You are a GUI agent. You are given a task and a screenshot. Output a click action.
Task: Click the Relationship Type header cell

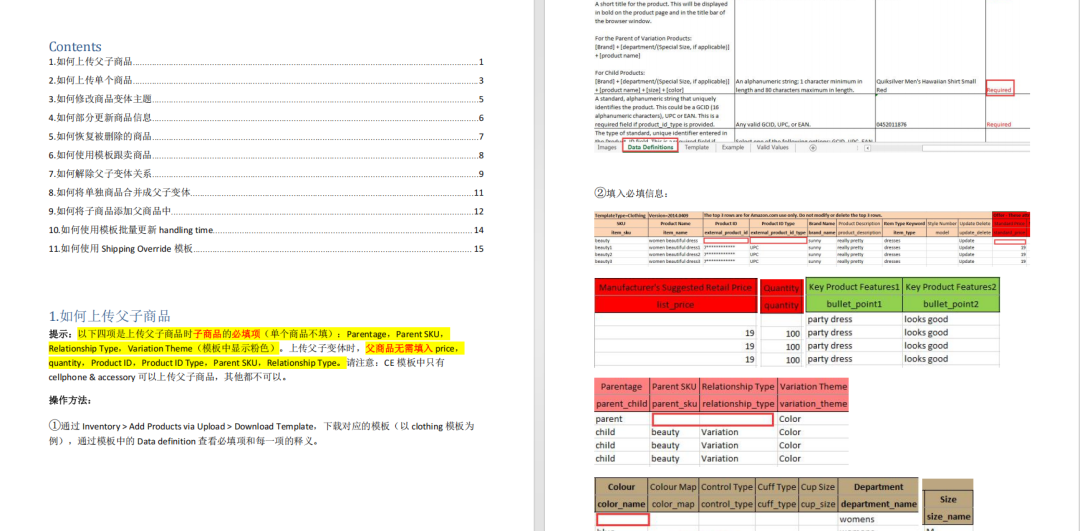738,387
